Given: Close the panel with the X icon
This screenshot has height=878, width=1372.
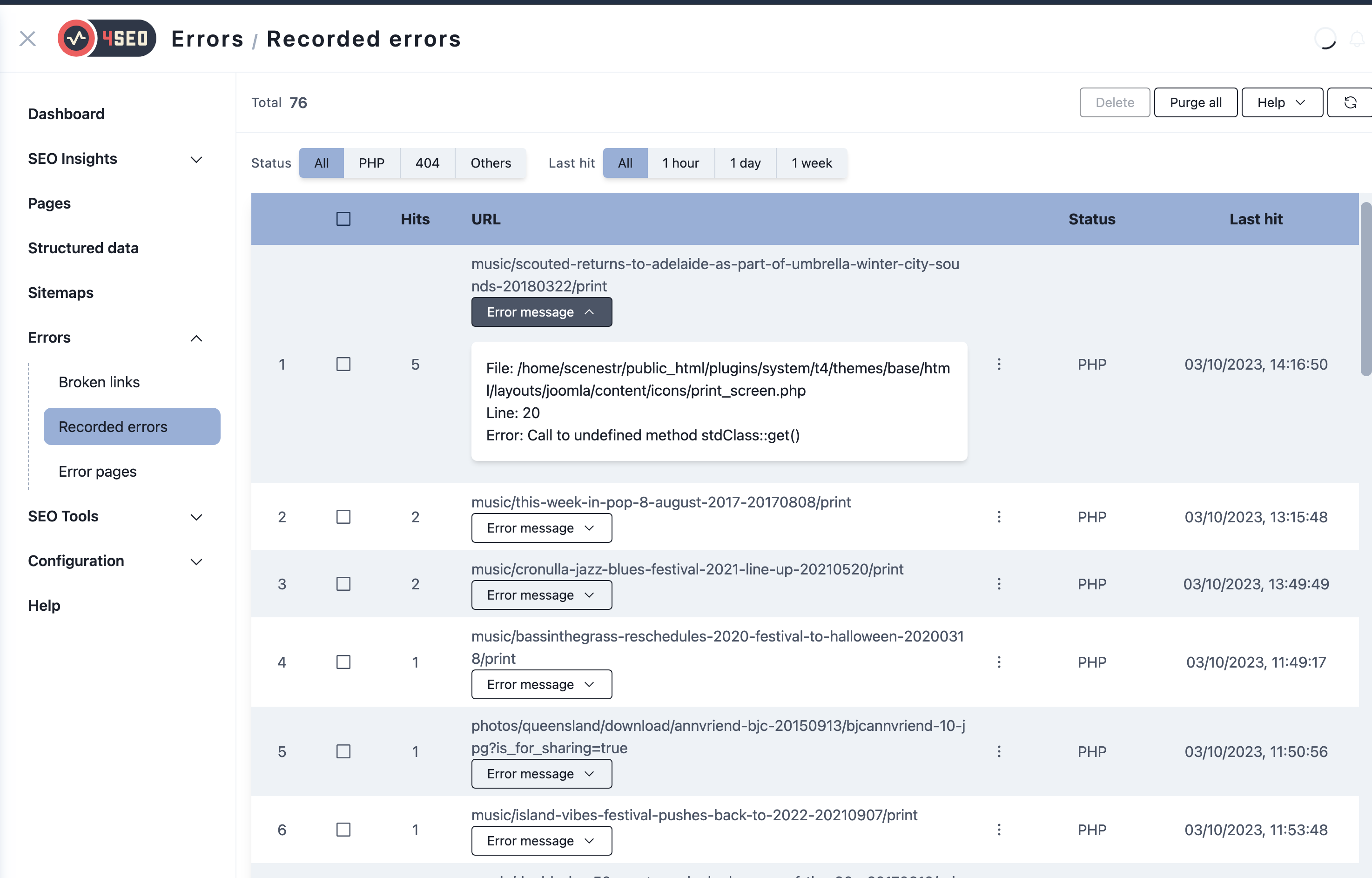Looking at the screenshot, I should coord(27,39).
